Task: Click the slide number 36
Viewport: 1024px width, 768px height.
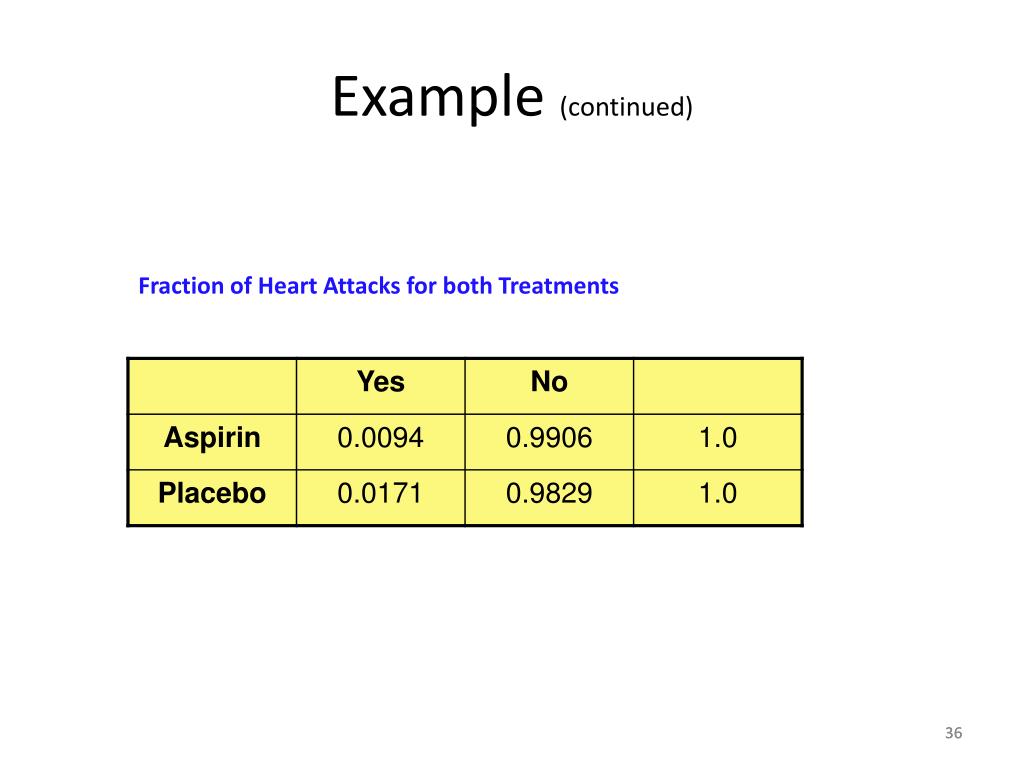Action: (953, 733)
